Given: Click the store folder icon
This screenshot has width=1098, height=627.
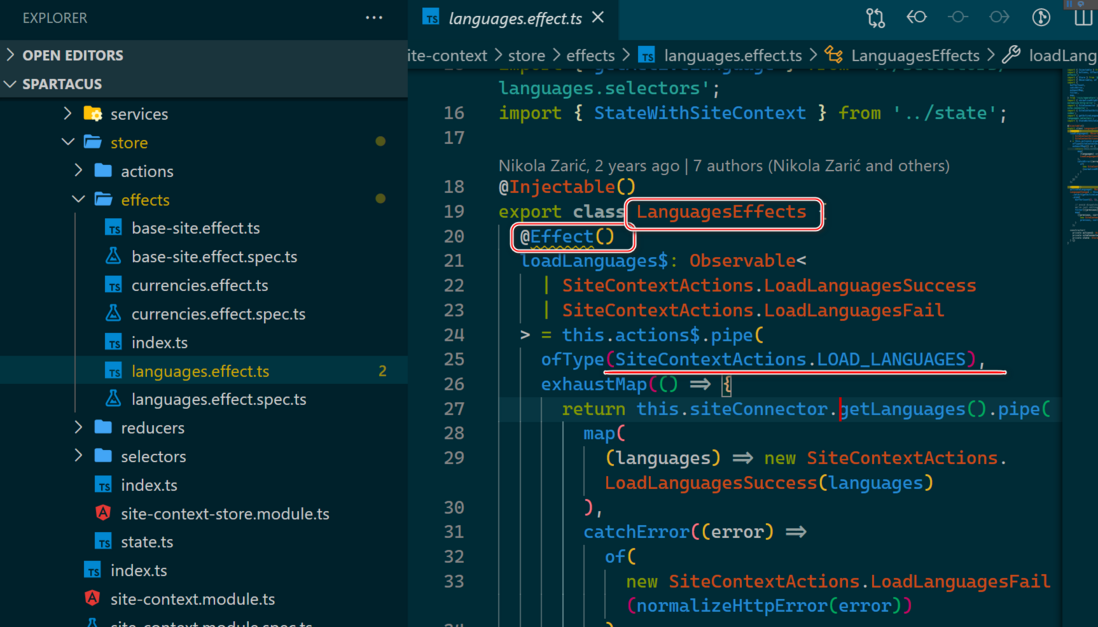Looking at the screenshot, I should (92, 142).
